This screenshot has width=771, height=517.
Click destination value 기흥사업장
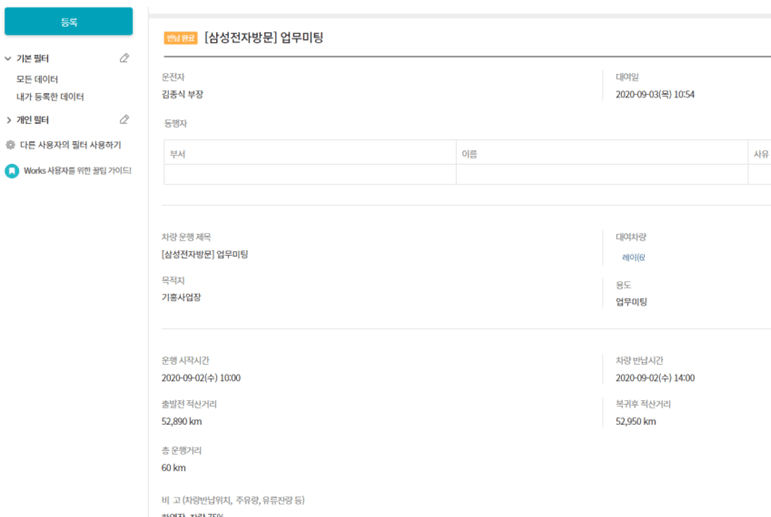coord(181,297)
